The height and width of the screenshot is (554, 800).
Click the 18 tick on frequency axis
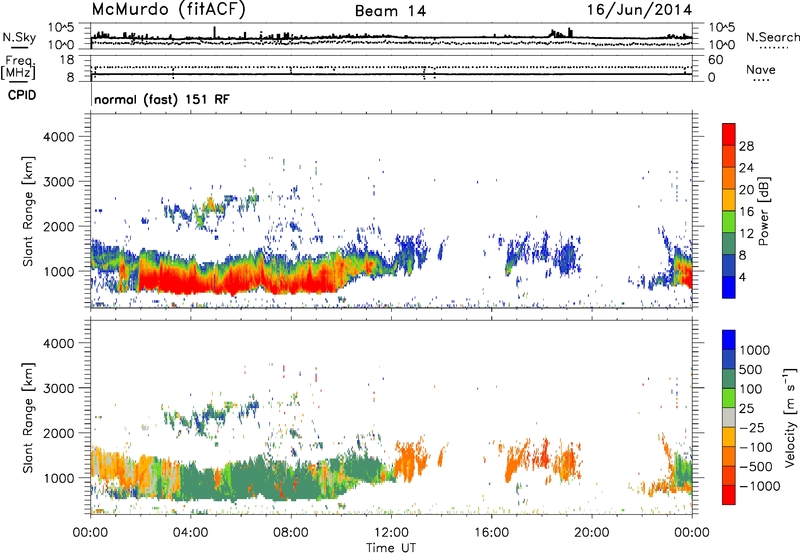[67, 60]
